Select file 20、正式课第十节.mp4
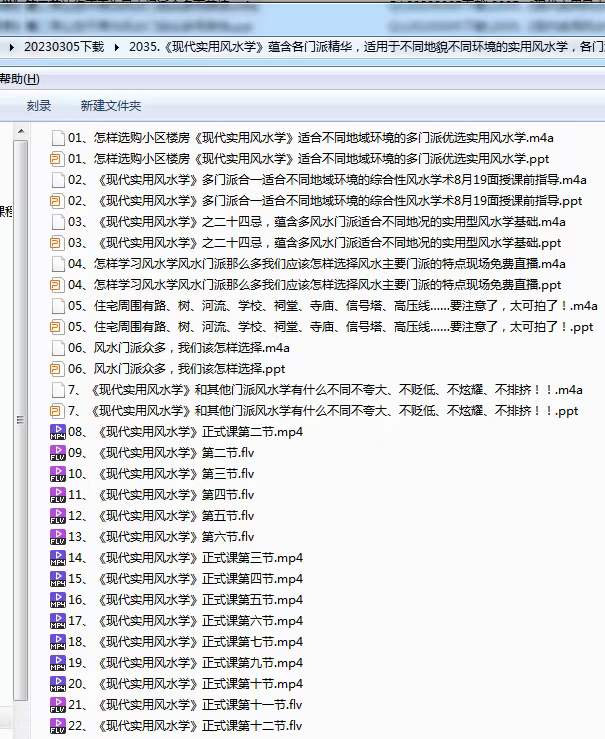The image size is (605, 739). click(186, 684)
